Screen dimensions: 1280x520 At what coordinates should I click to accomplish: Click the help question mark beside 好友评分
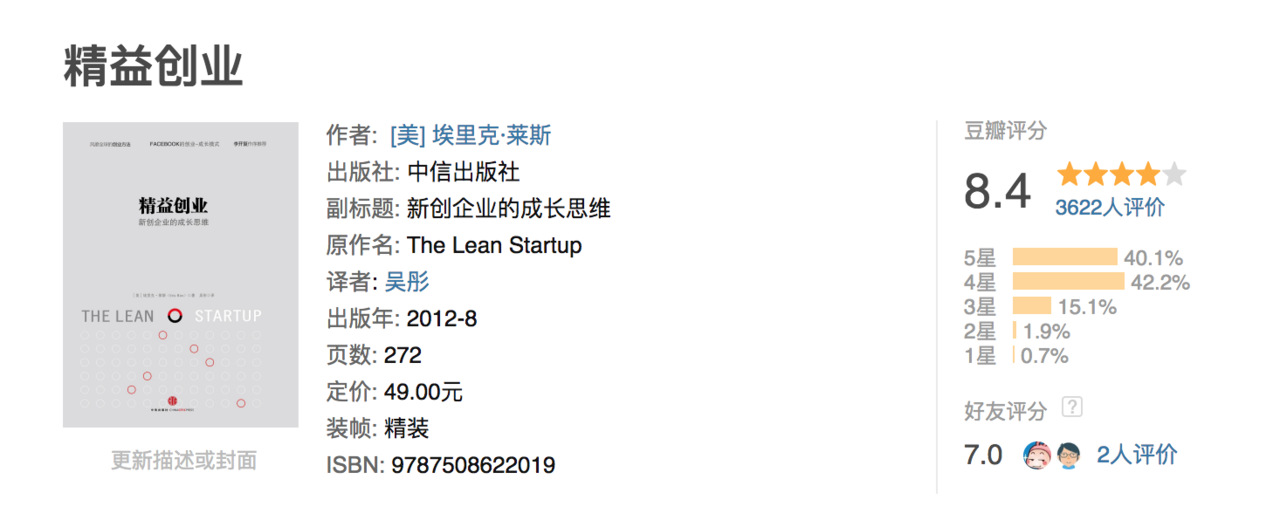click(x=1072, y=407)
